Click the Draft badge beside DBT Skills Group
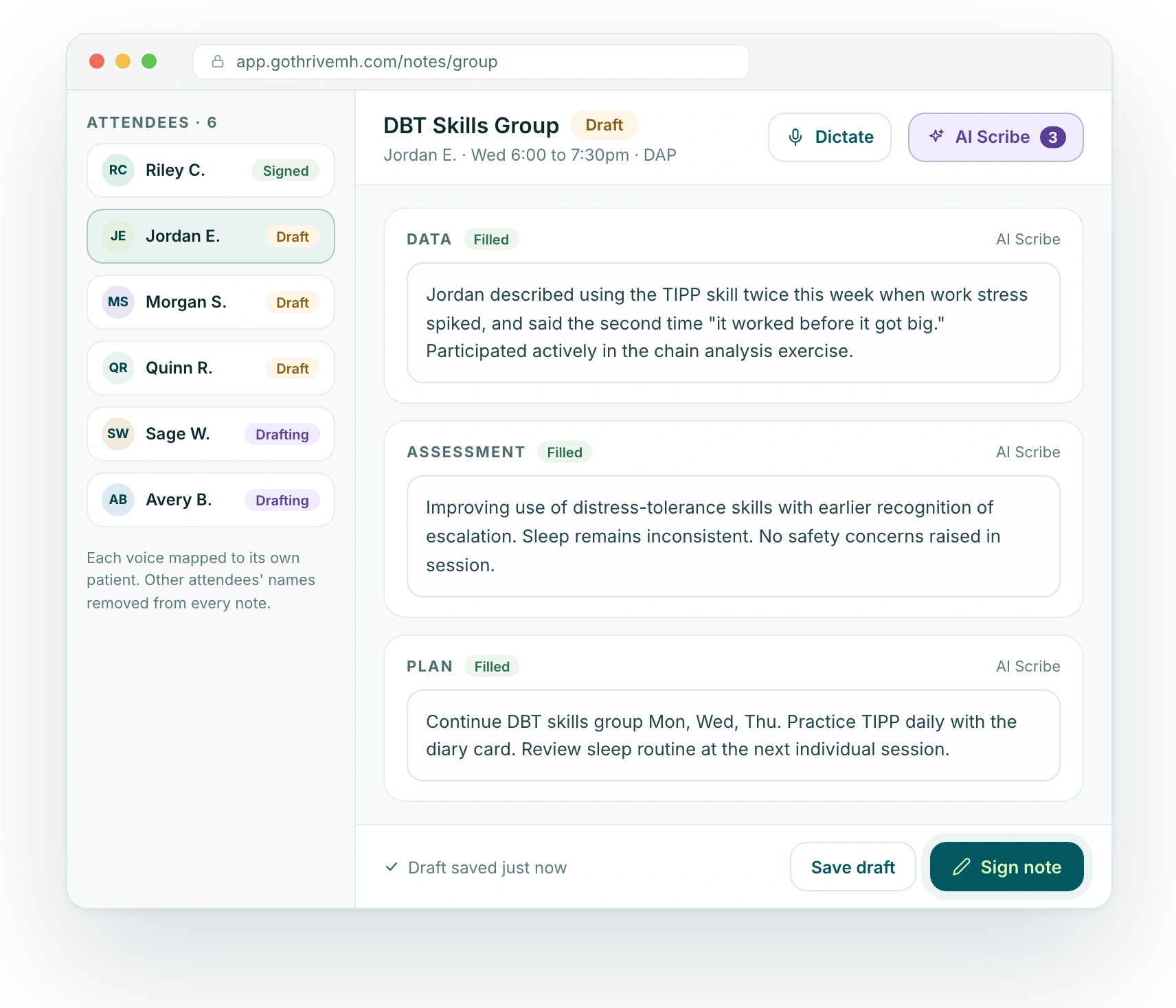1176x1008 pixels. 604,125
